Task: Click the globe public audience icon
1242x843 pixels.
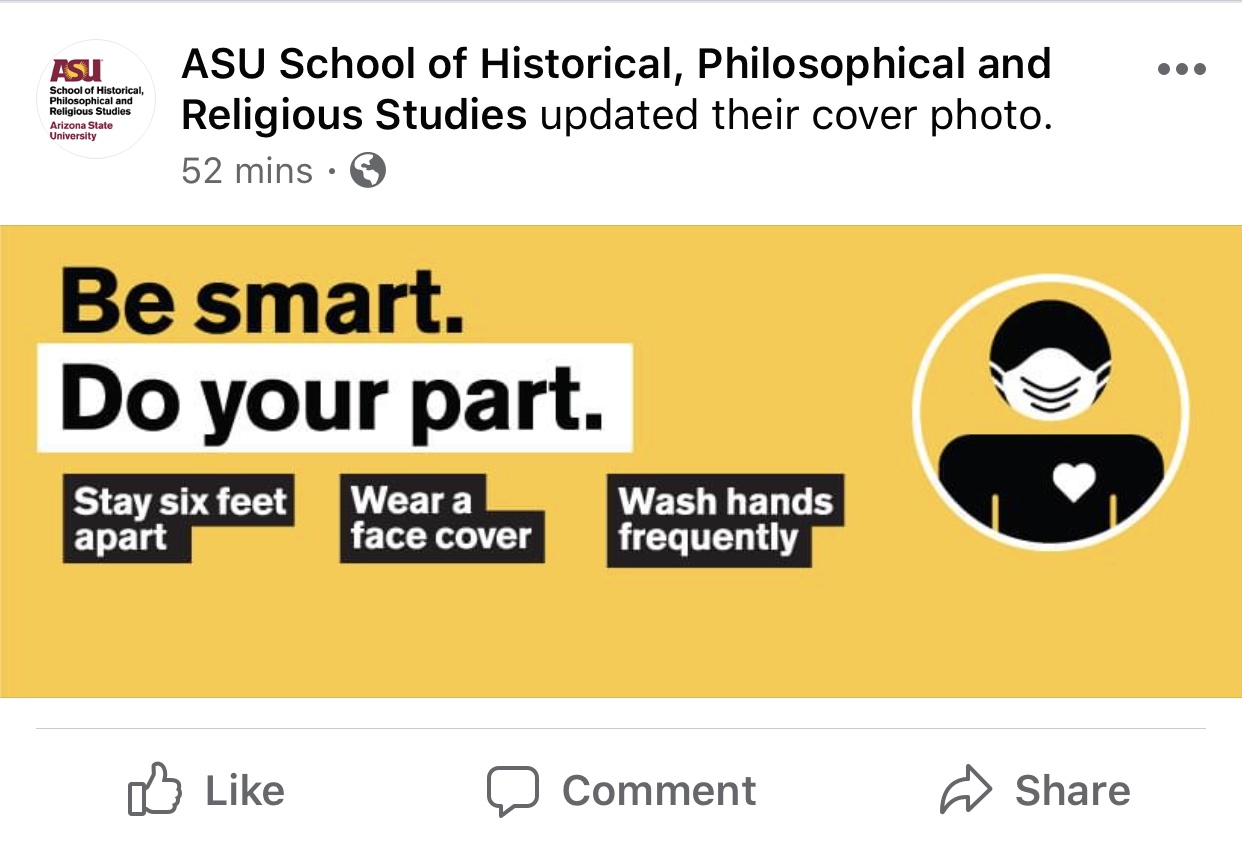Action: 367,172
